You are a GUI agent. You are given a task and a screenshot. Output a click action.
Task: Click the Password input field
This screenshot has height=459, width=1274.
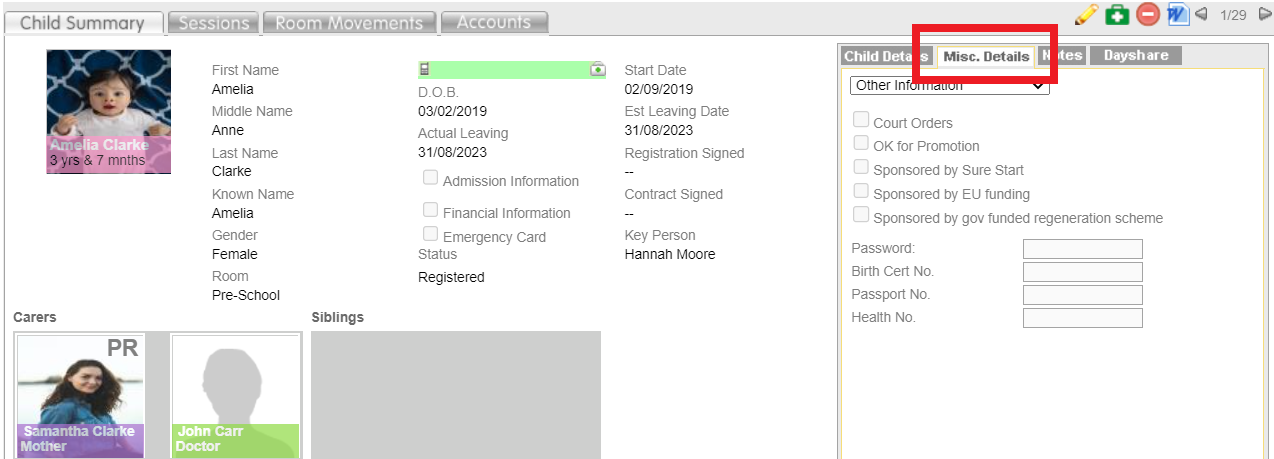pyautogui.click(x=1082, y=249)
